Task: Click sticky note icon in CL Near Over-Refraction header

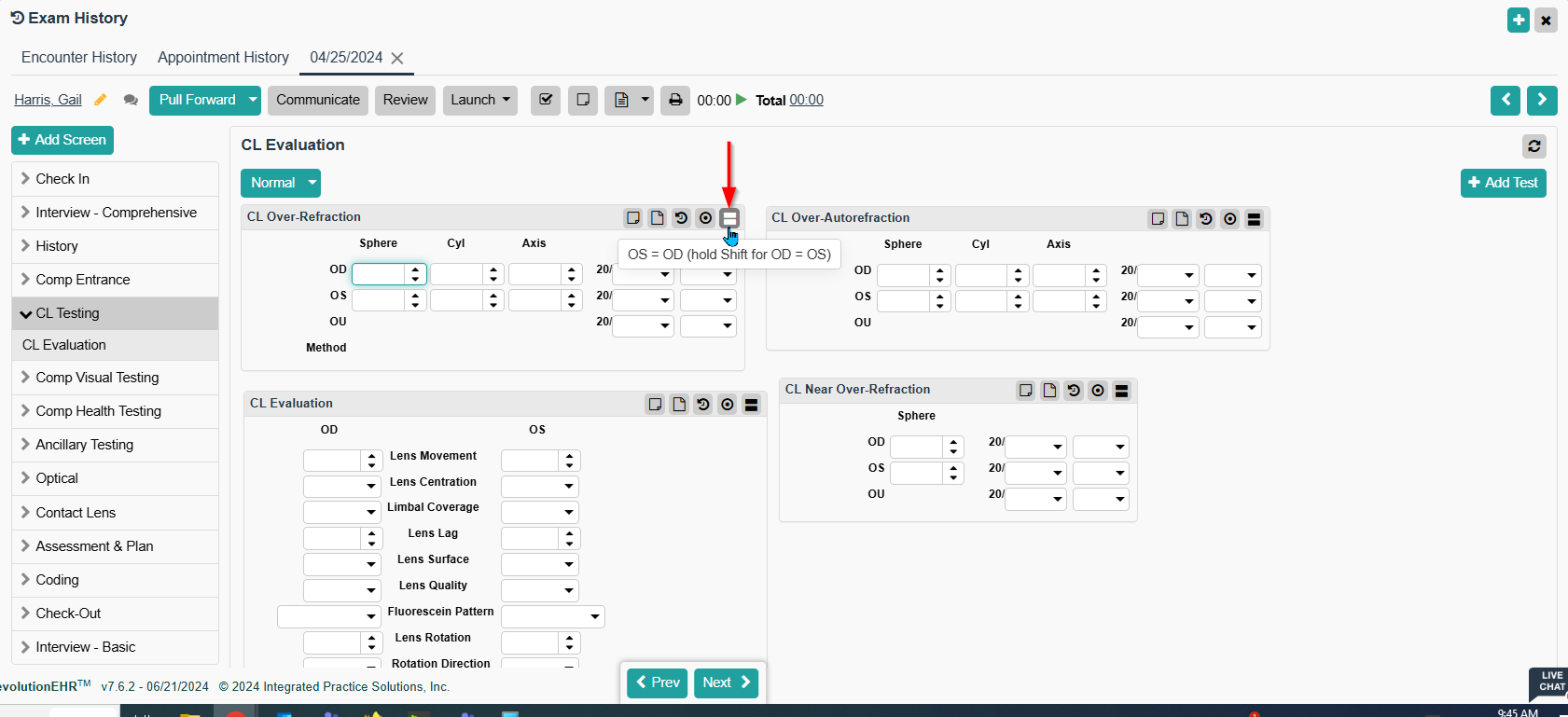Action: click(1025, 391)
